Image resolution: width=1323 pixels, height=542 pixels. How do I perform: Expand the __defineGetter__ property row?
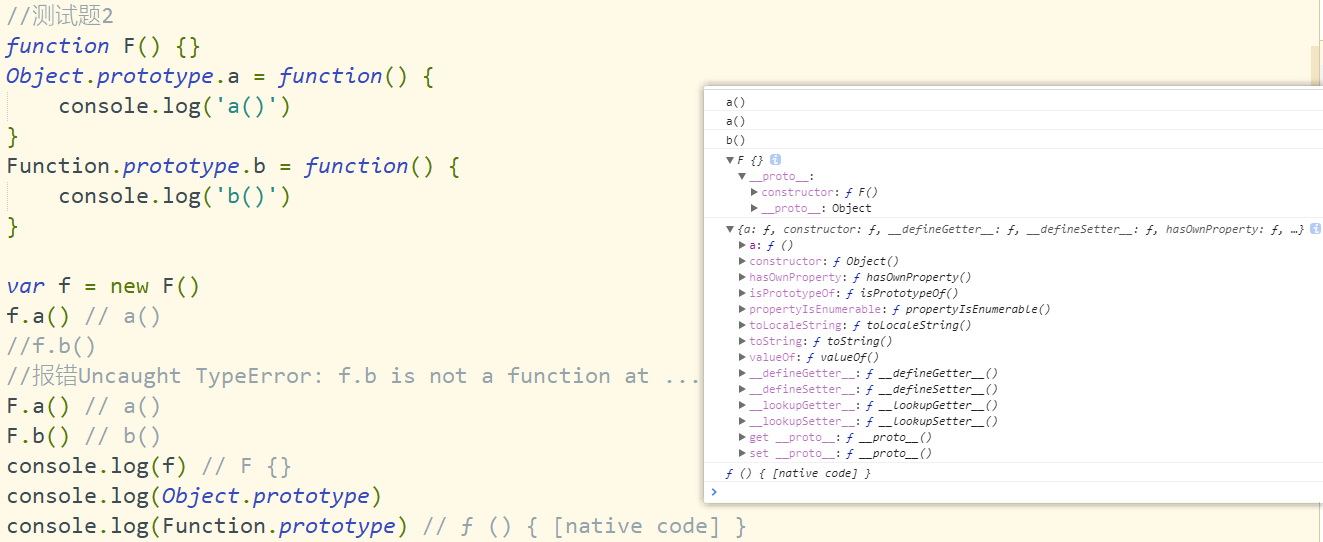click(742, 373)
